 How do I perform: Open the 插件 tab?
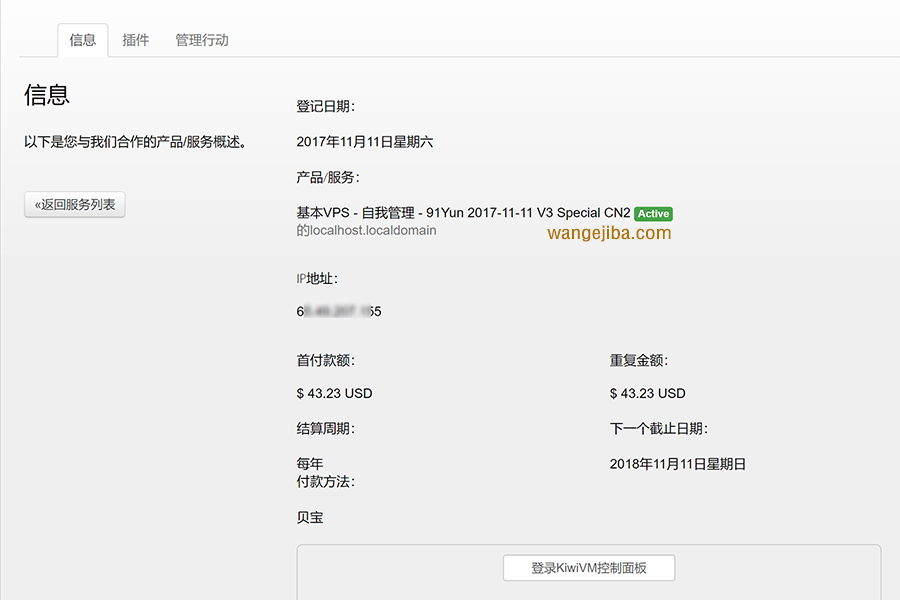pos(136,40)
